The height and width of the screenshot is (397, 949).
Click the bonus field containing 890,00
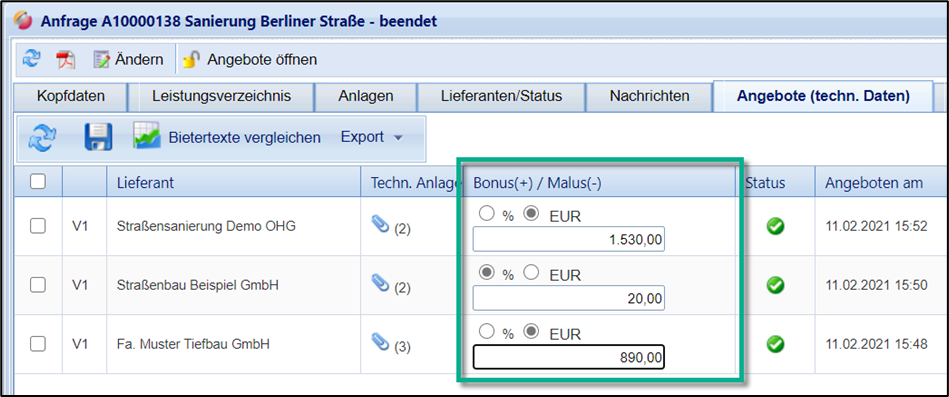(x=569, y=357)
